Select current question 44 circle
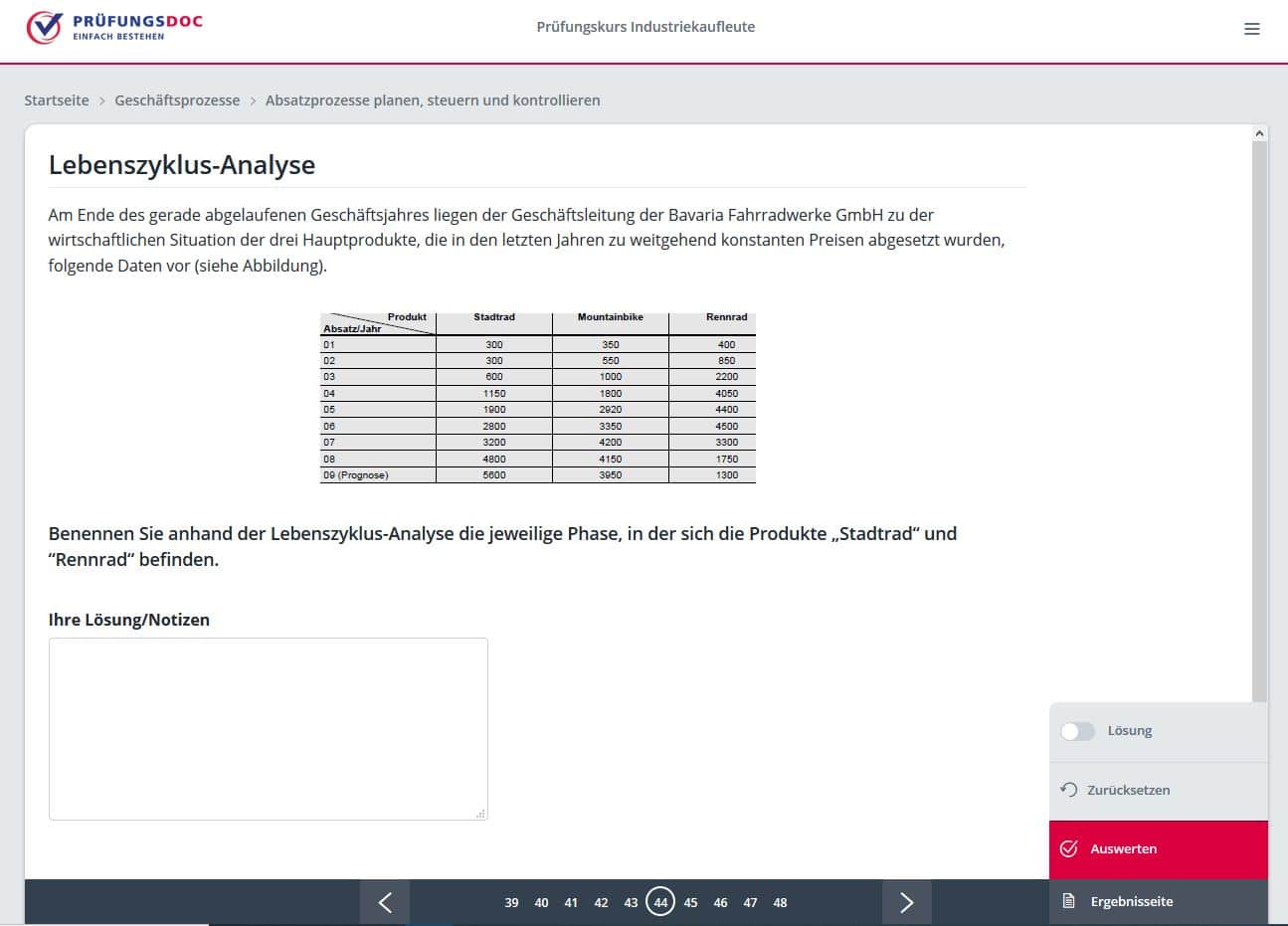Image resolution: width=1288 pixels, height=926 pixels. (660, 902)
